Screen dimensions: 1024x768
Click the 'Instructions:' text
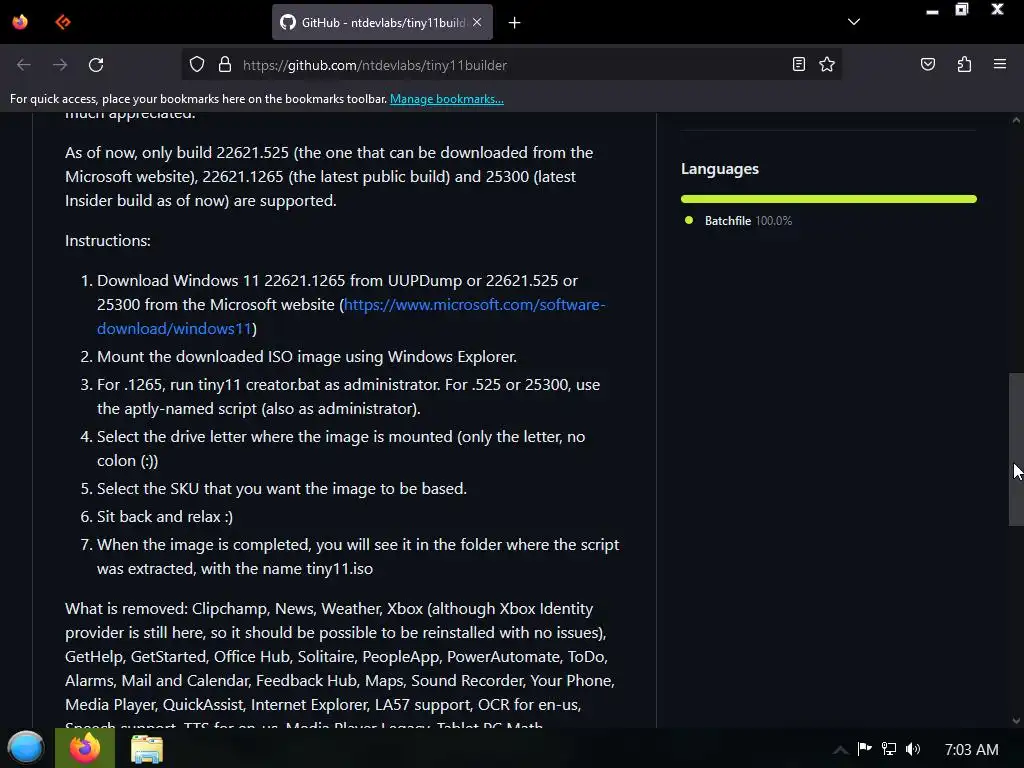108,240
